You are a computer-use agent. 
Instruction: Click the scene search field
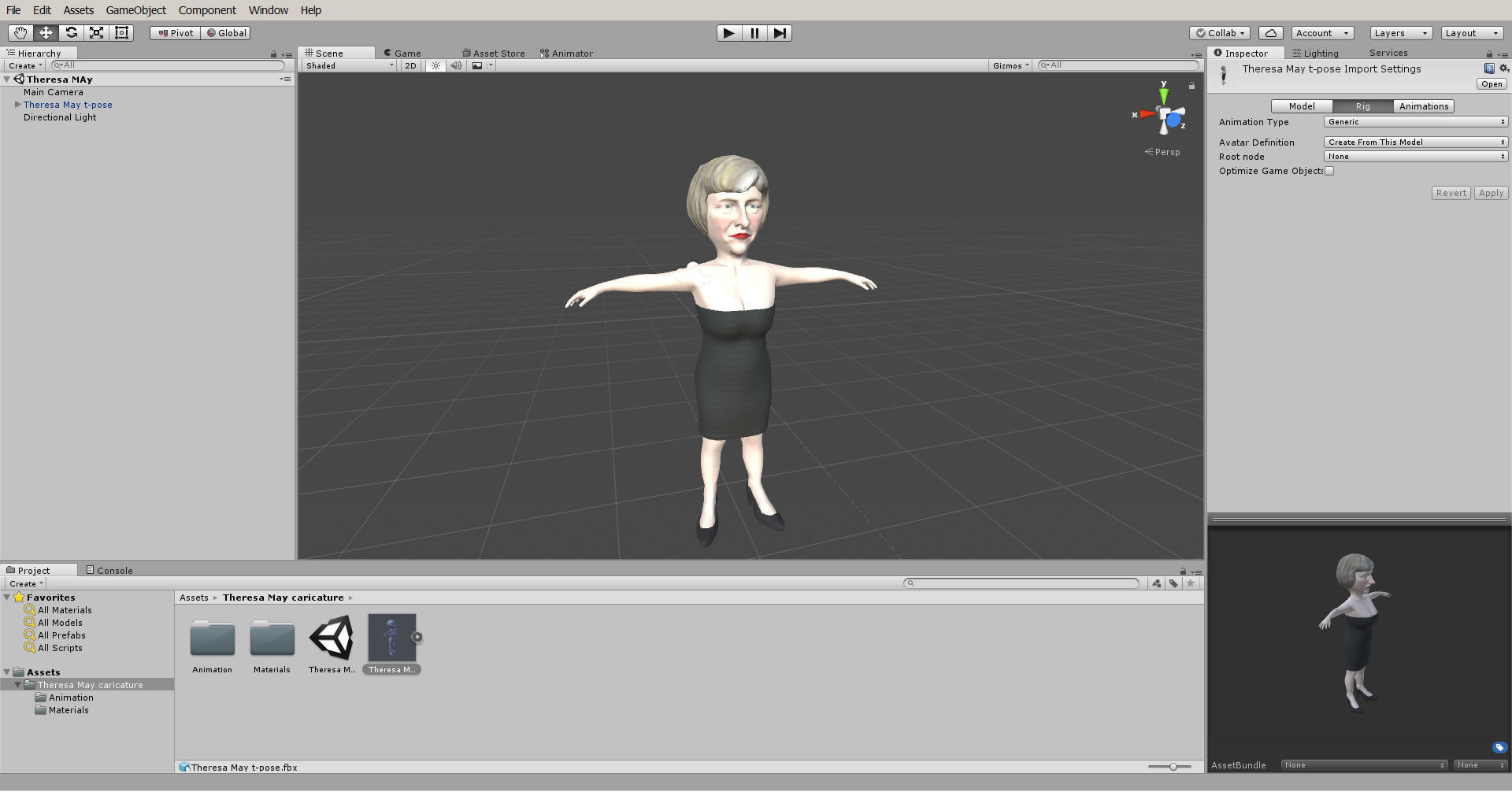(x=1118, y=65)
